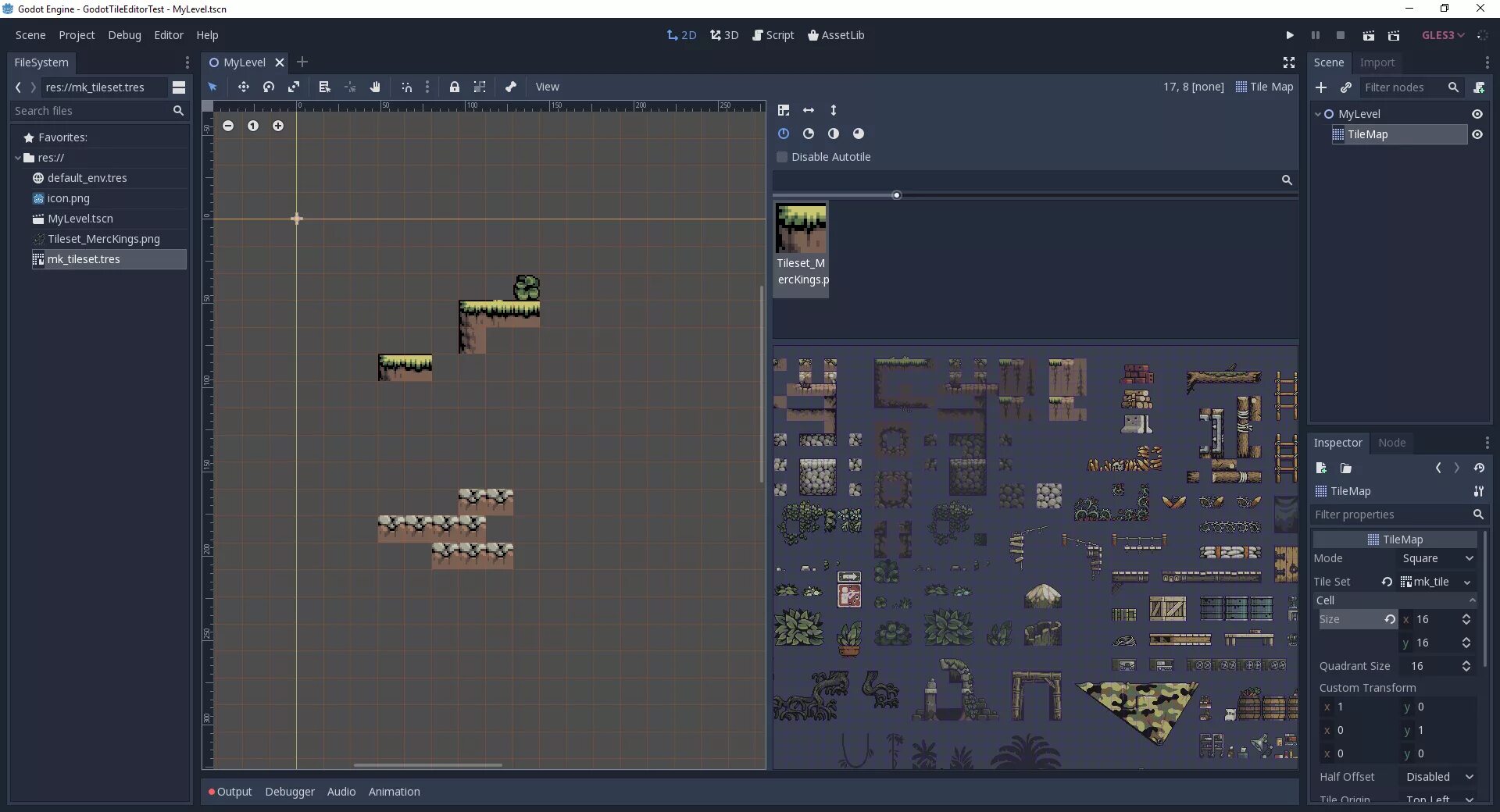The height and width of the screenshot is (812, 1500).
Task: Open the Project menu
Action: [x=76, y=35]
